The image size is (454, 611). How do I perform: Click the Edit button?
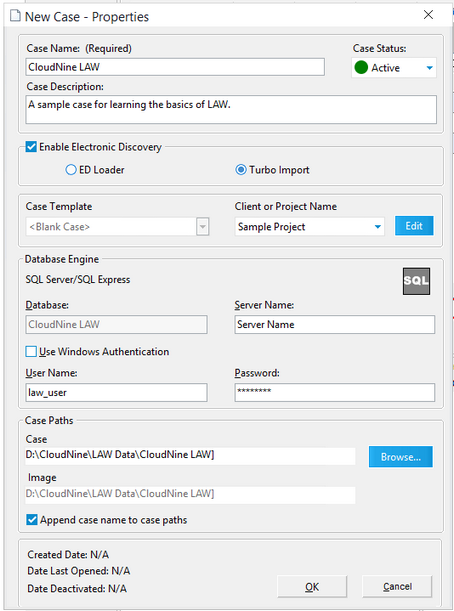[414, 226]
